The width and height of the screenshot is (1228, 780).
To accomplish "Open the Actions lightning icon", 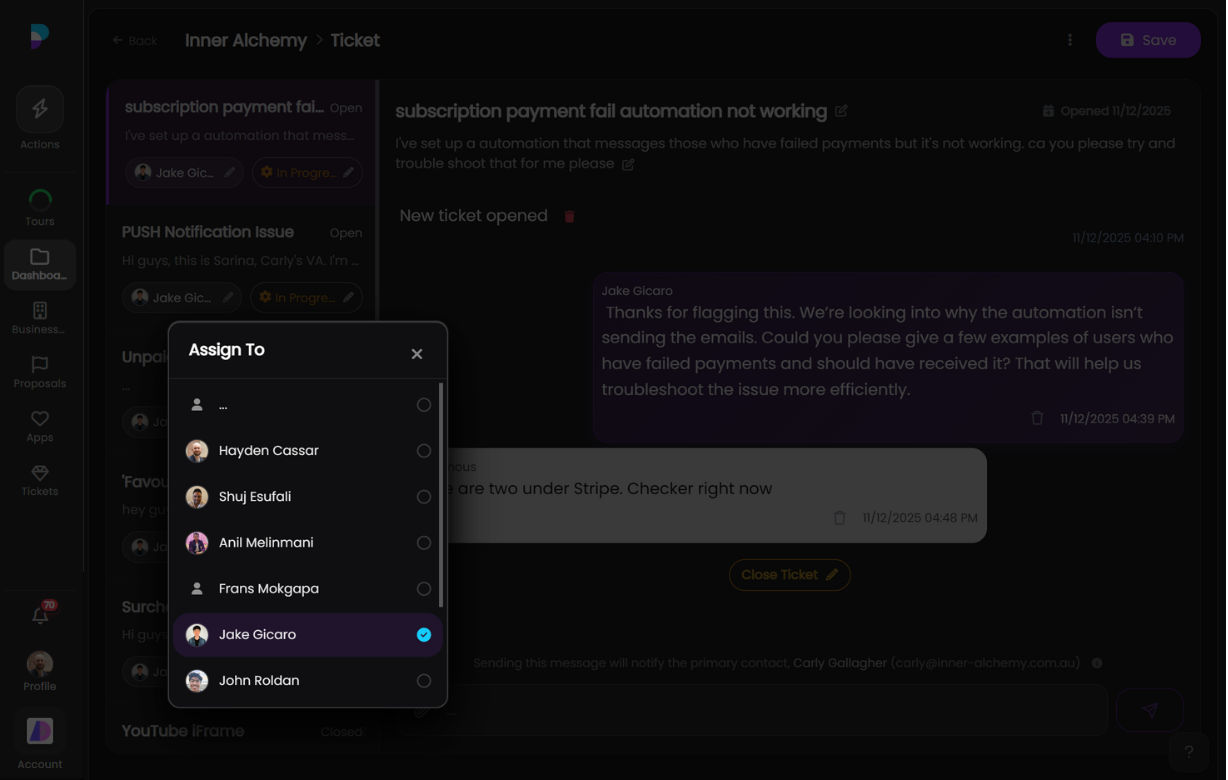I will click(x=40, y=109).
